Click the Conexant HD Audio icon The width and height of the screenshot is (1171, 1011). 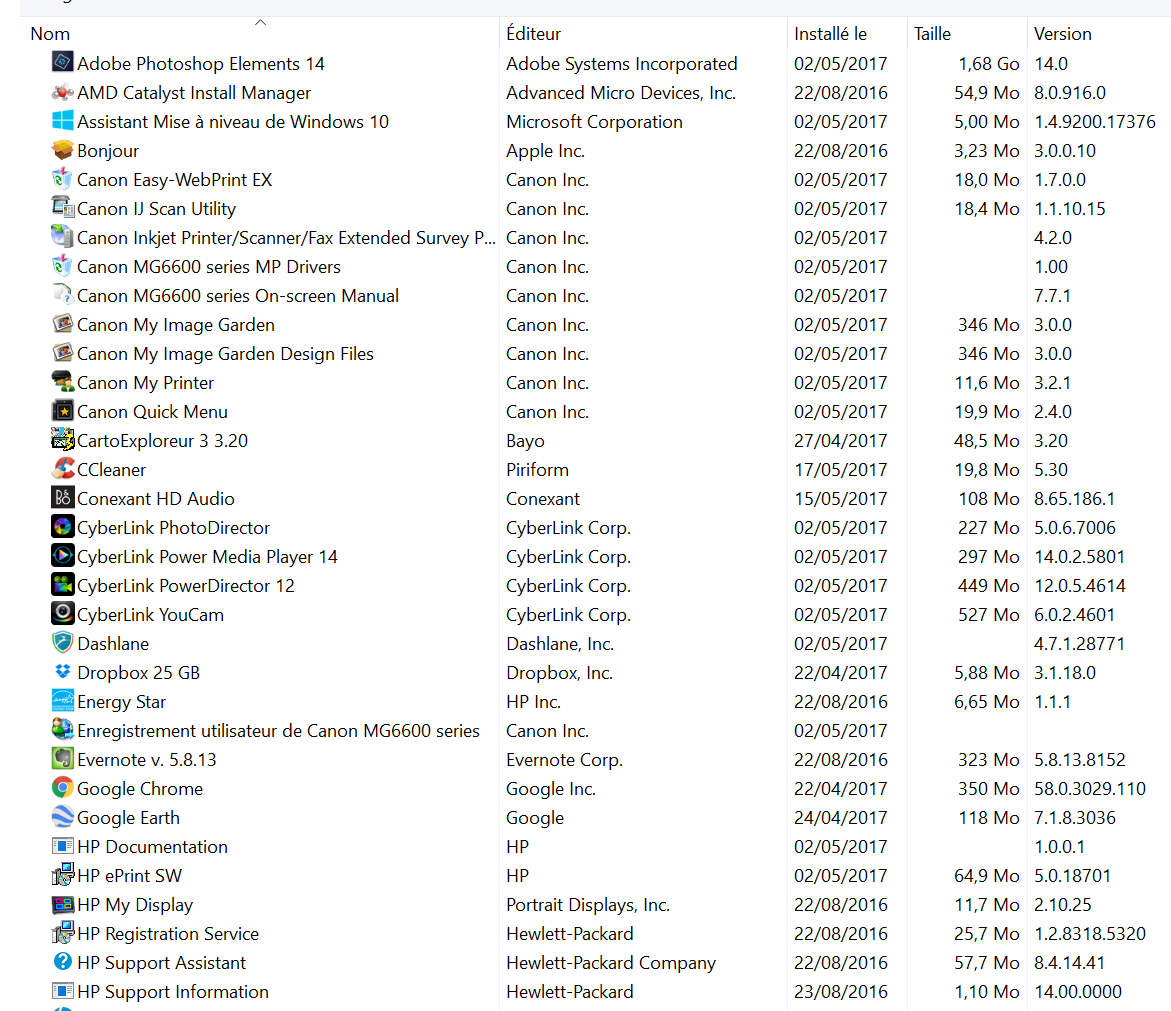[x=63, y=497]
